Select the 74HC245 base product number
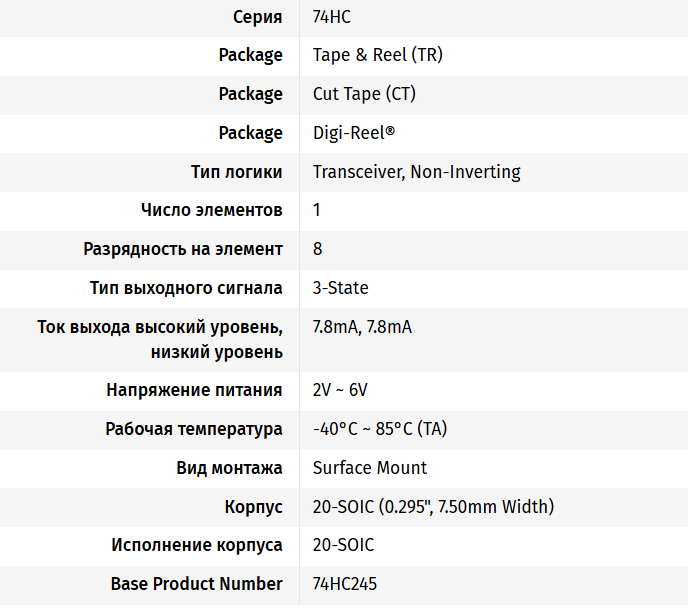The image size is (688, 610). click(345, 584)
